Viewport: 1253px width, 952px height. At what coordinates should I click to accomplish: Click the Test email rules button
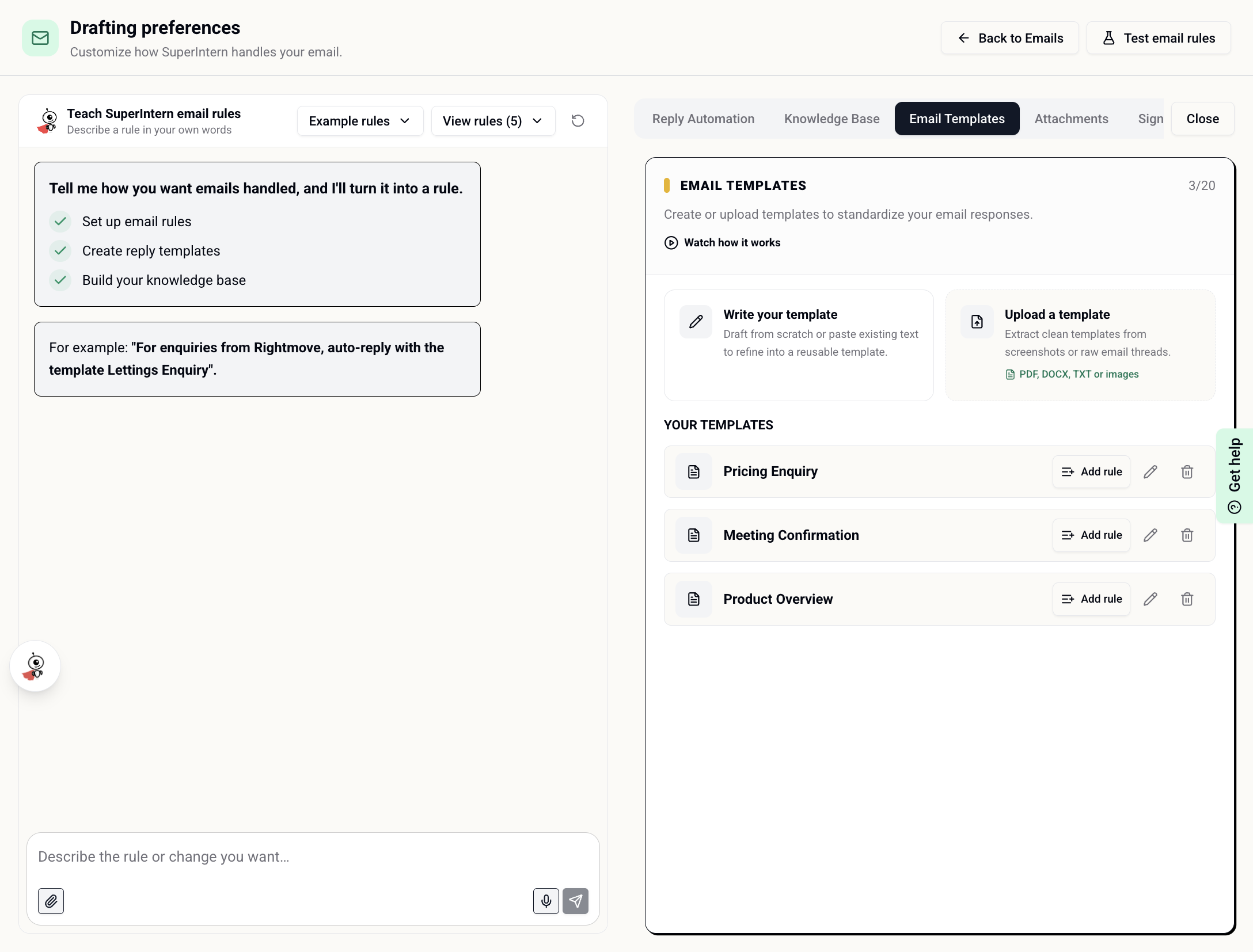point(1159,38)
